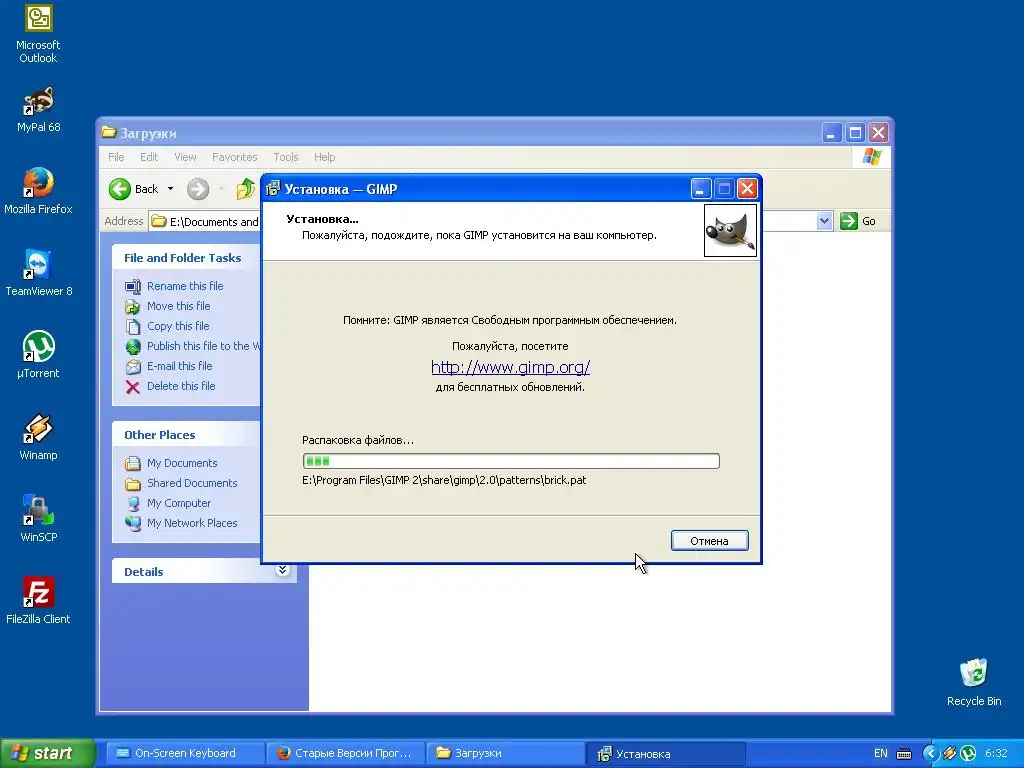Click the Rename this file icon

click(x=133, y=287)
